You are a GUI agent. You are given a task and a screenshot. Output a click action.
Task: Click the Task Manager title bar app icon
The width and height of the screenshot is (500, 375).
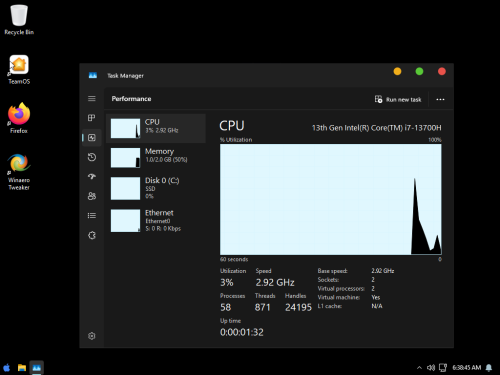click(x=93, y=75)
